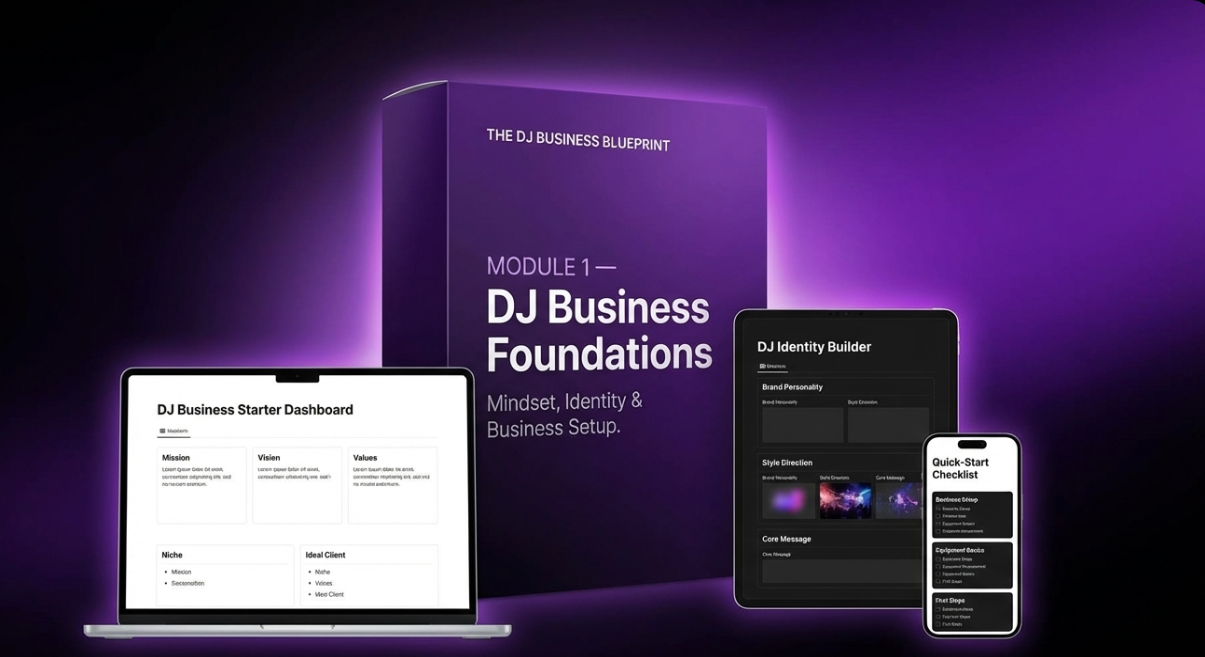
Task: Tick the first checkbox in the phone's top card
Action: (x=938, y=508)
